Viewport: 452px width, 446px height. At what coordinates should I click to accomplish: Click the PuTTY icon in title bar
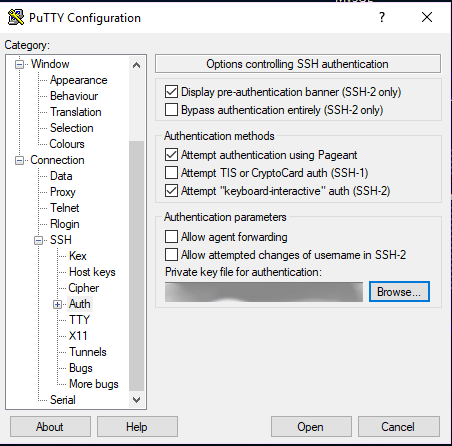pos(16,17)
